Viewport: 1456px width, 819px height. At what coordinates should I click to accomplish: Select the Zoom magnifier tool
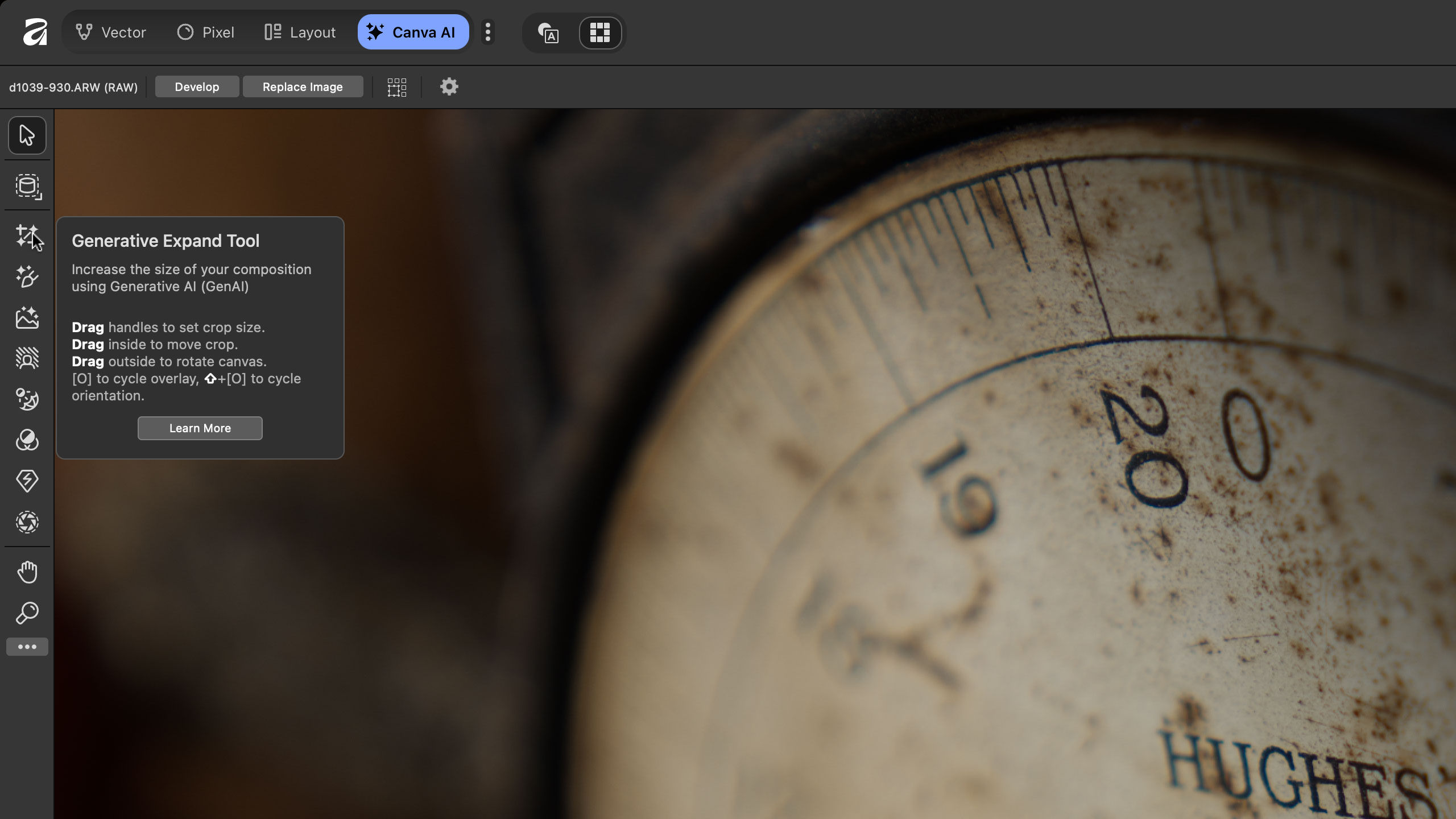tap(27, 613)
